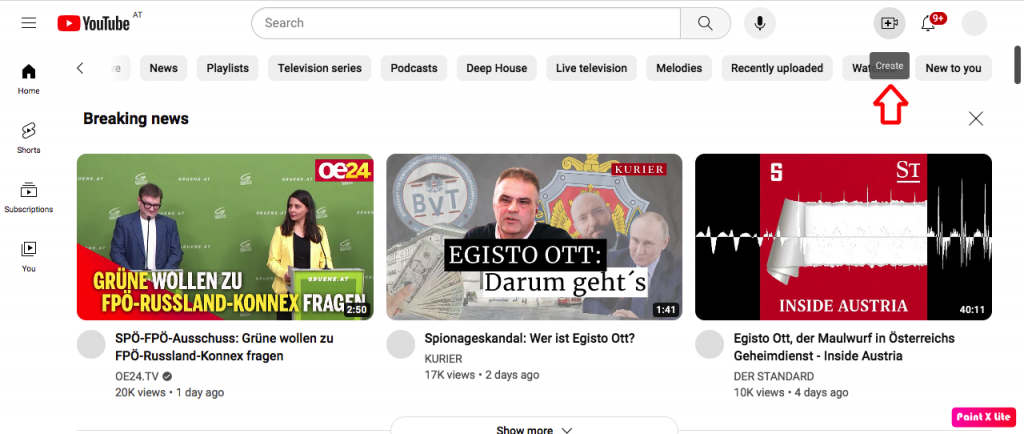This screenshot has width=1024, height=434.
Task: Dismiss the Breaking news section
Action: click(x=976, y=118)
